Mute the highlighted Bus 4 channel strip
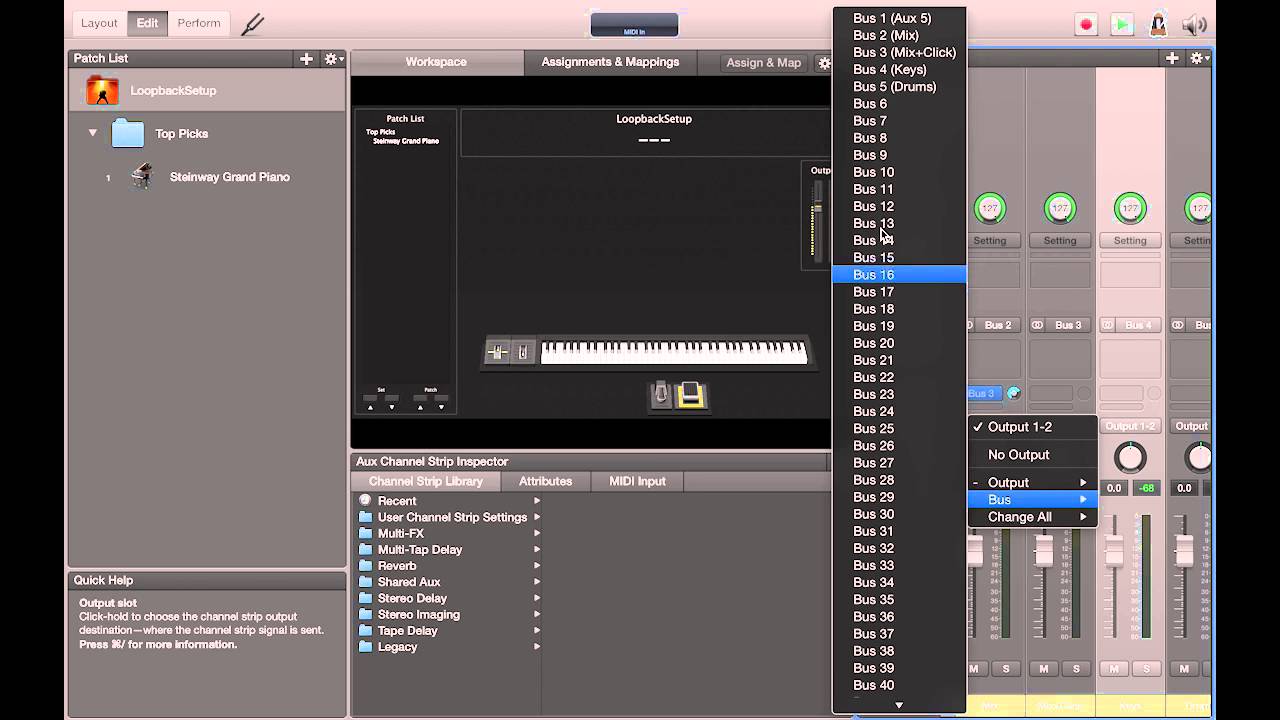The image size is (1280, 720). click(x=1114, y=669)
